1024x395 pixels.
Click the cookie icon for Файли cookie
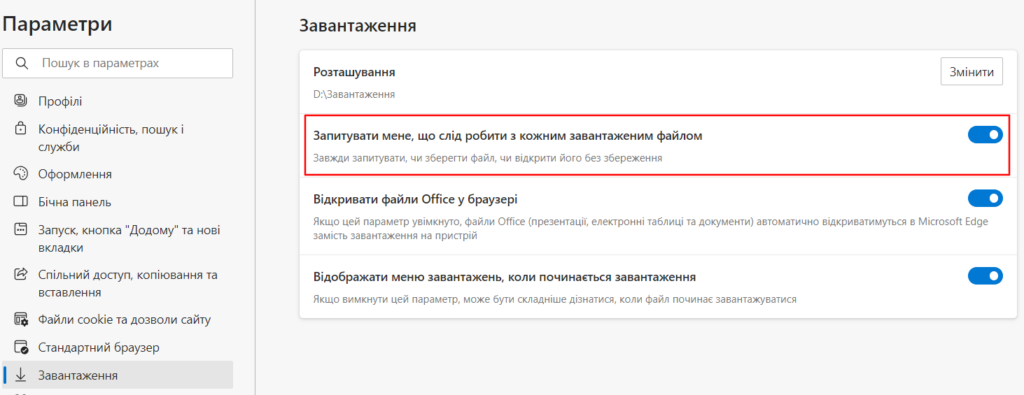point(20,319)
